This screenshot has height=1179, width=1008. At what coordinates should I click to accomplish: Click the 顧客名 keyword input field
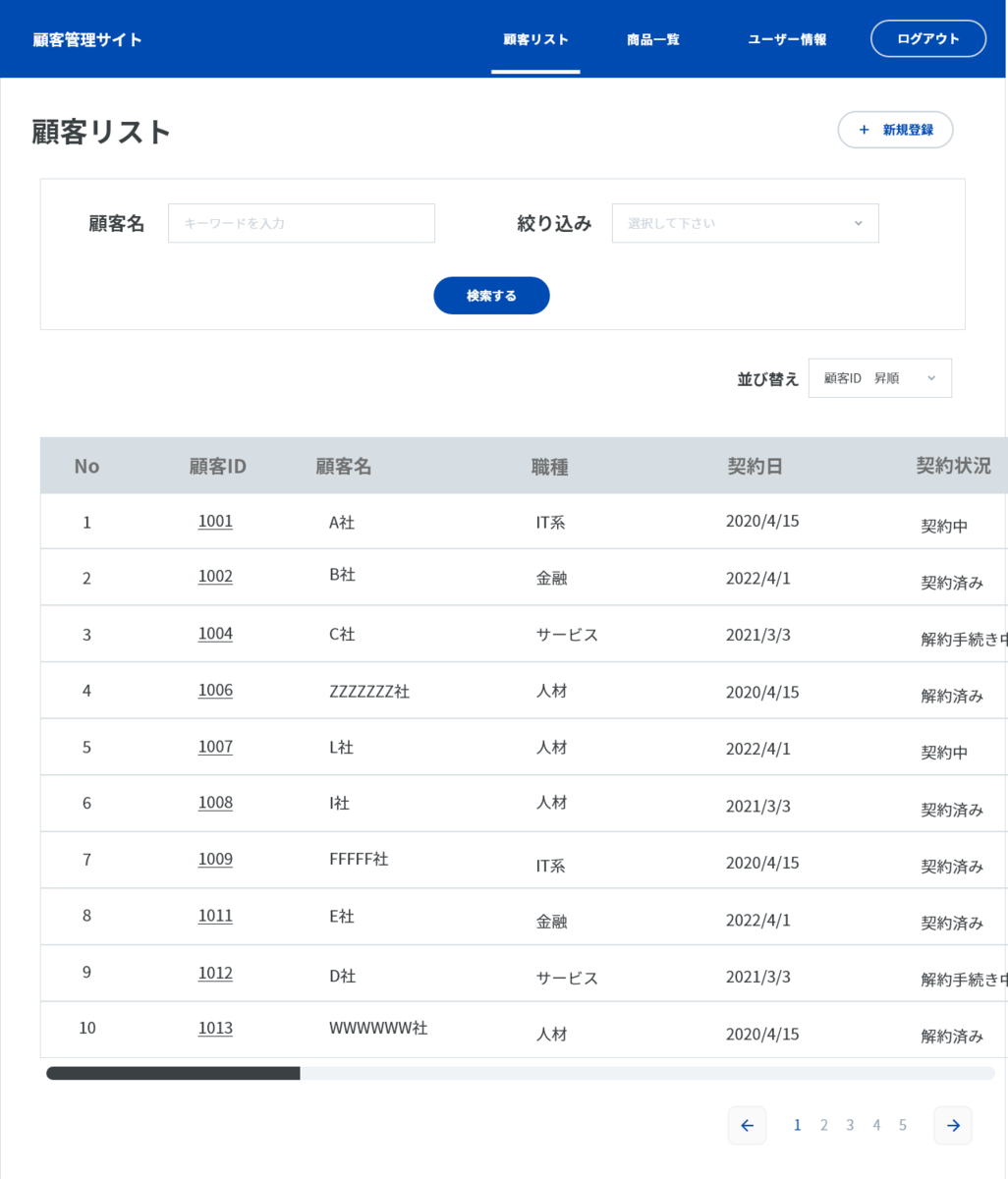pos(301,223)
